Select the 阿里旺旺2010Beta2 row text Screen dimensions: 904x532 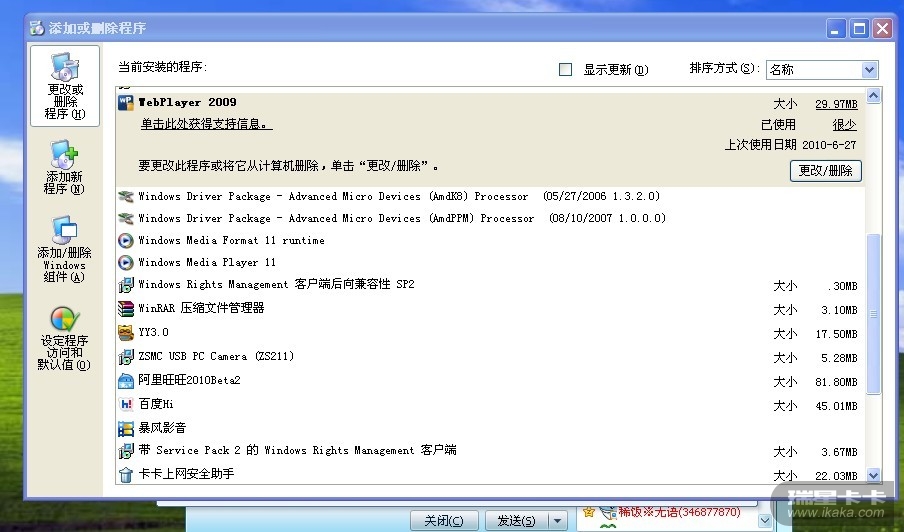pos(189,380)
